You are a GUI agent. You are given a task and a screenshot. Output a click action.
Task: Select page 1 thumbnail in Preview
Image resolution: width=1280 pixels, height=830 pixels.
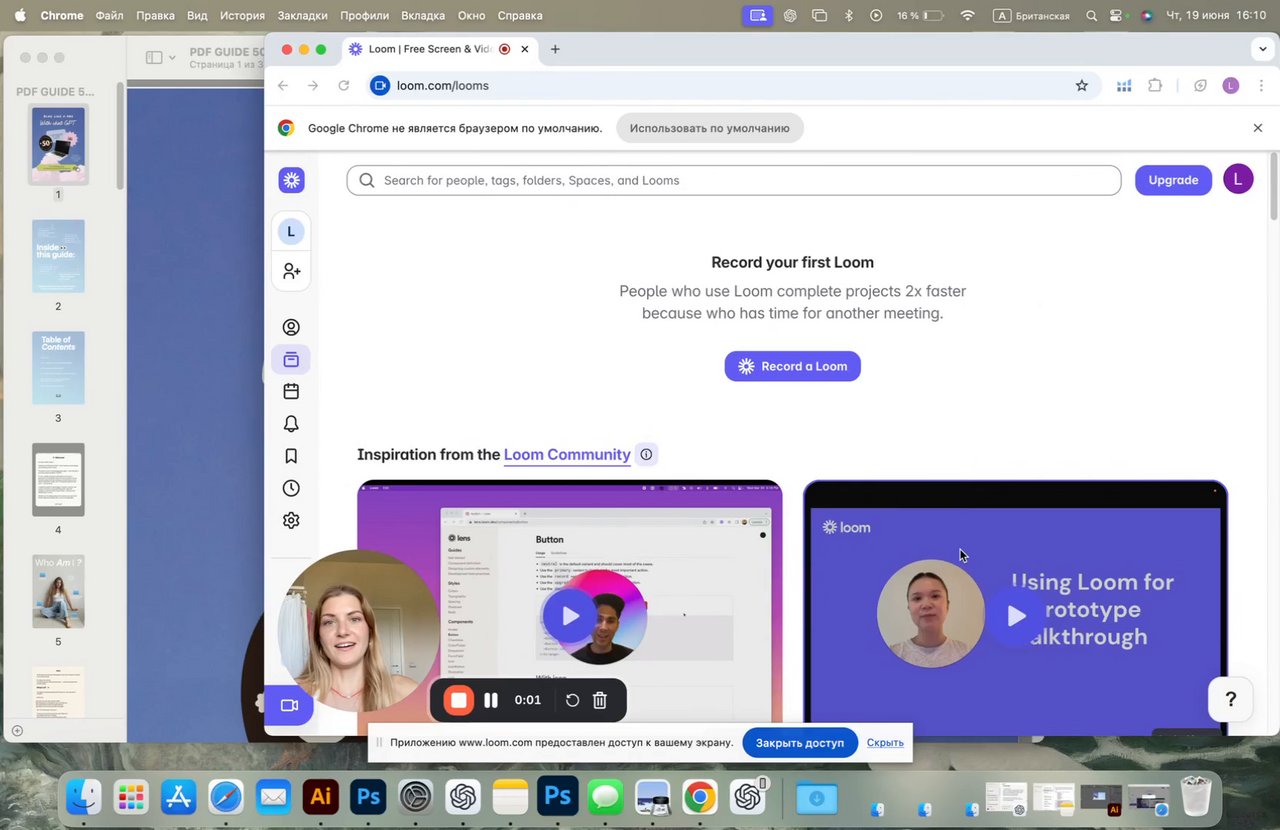click(x=58, y=145)
